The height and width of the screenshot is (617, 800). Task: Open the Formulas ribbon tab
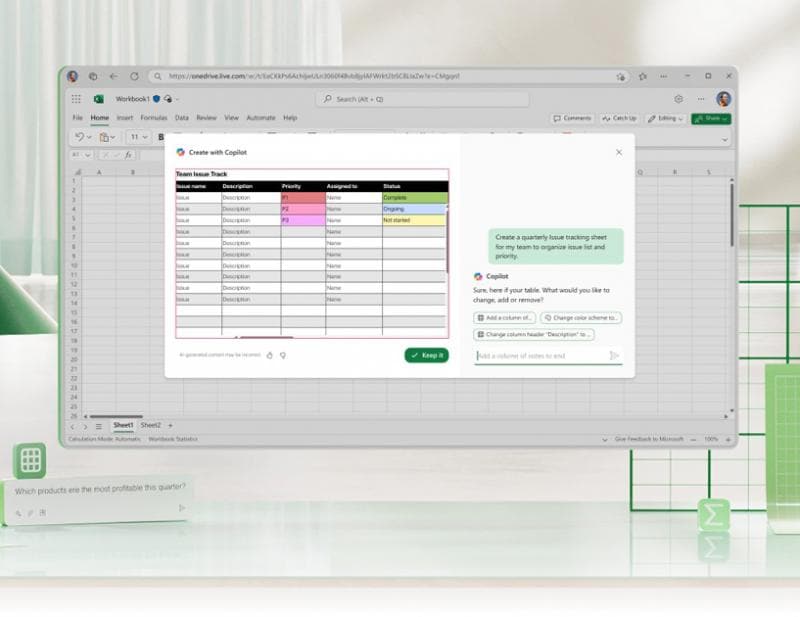click(x=153, y=118)
